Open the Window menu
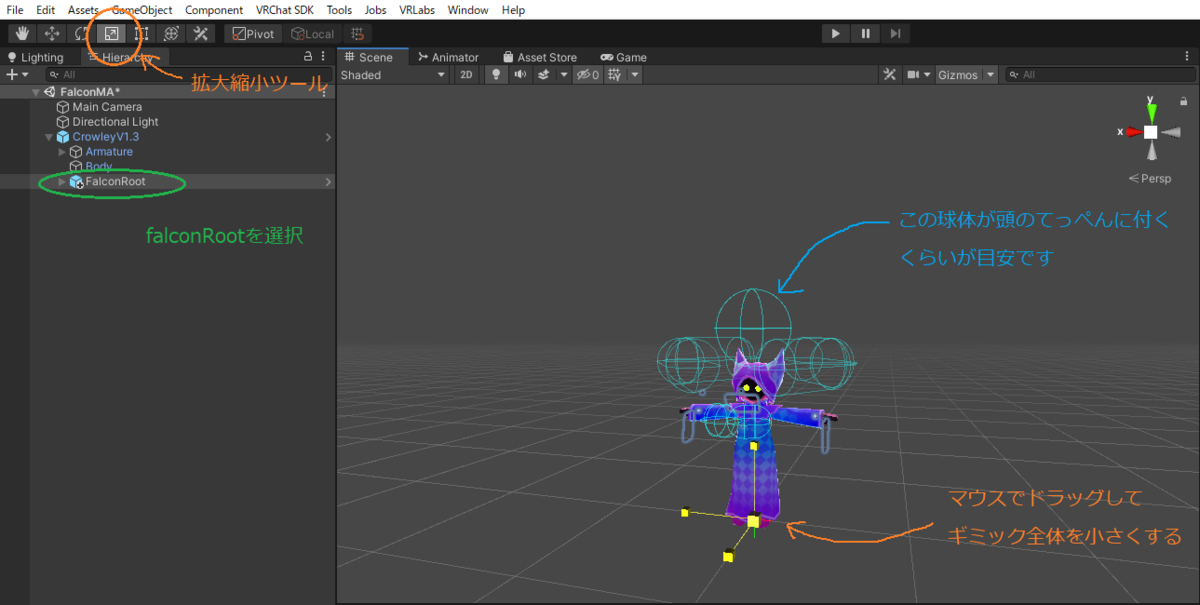 (x=468, y=10)
